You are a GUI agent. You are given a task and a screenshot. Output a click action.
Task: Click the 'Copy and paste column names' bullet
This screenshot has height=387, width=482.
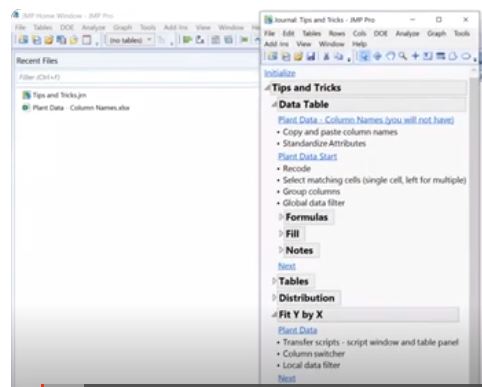point(340,132)
